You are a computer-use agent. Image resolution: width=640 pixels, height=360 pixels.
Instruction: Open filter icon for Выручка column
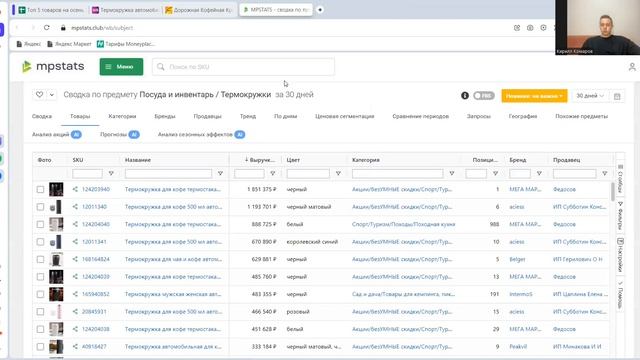[x=273, y=173]
